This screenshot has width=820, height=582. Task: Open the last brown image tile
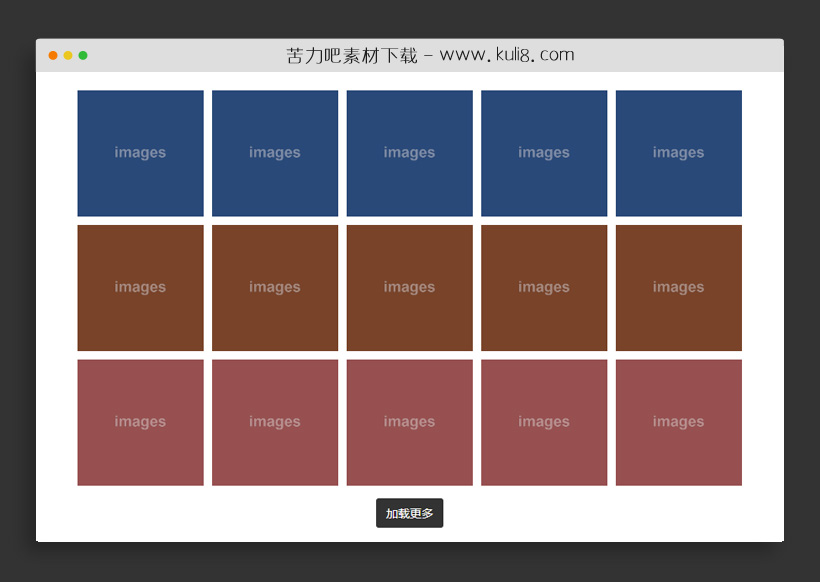click(x=678, y=288)
